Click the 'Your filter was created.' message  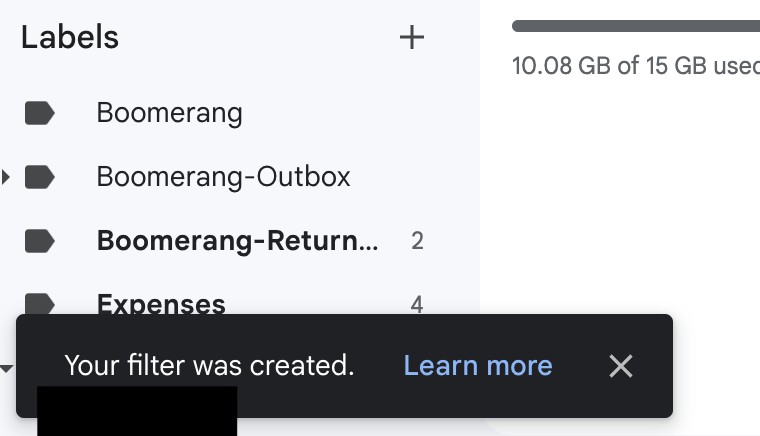coord(209,366)
